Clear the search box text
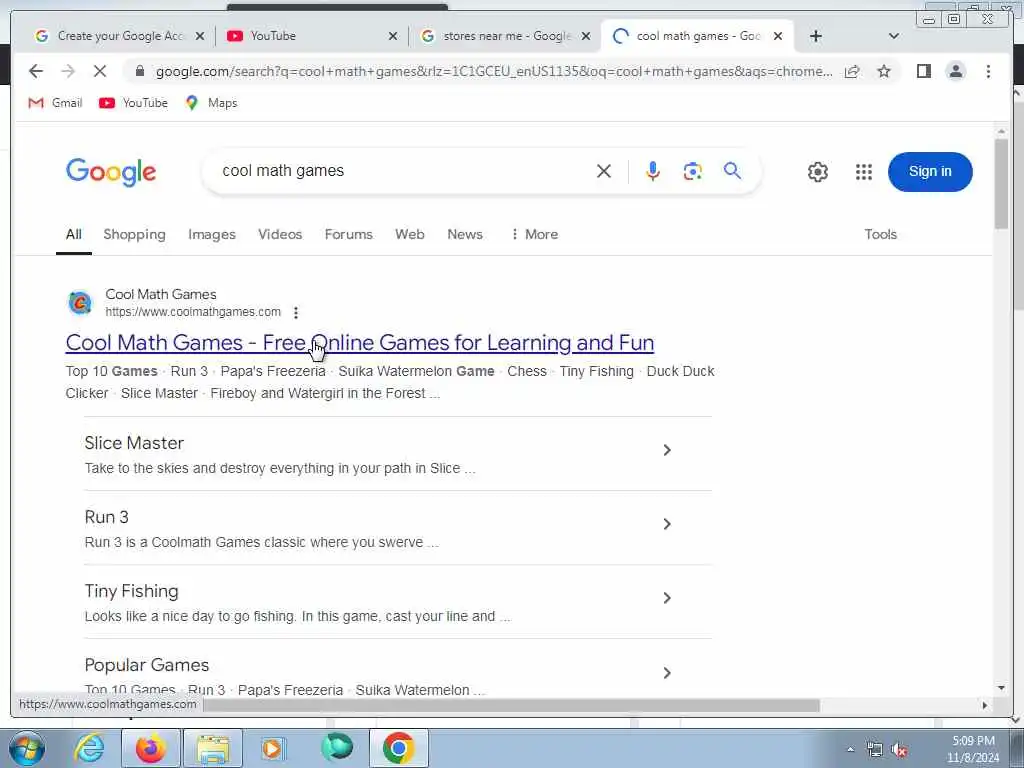Image resolution: width=1024 pixels, height=768 pixels. click(604, 171)
